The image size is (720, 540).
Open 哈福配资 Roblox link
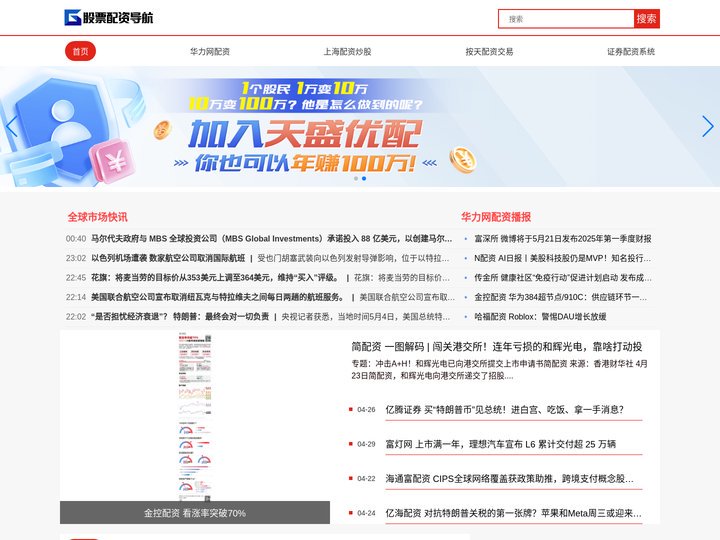540,316
